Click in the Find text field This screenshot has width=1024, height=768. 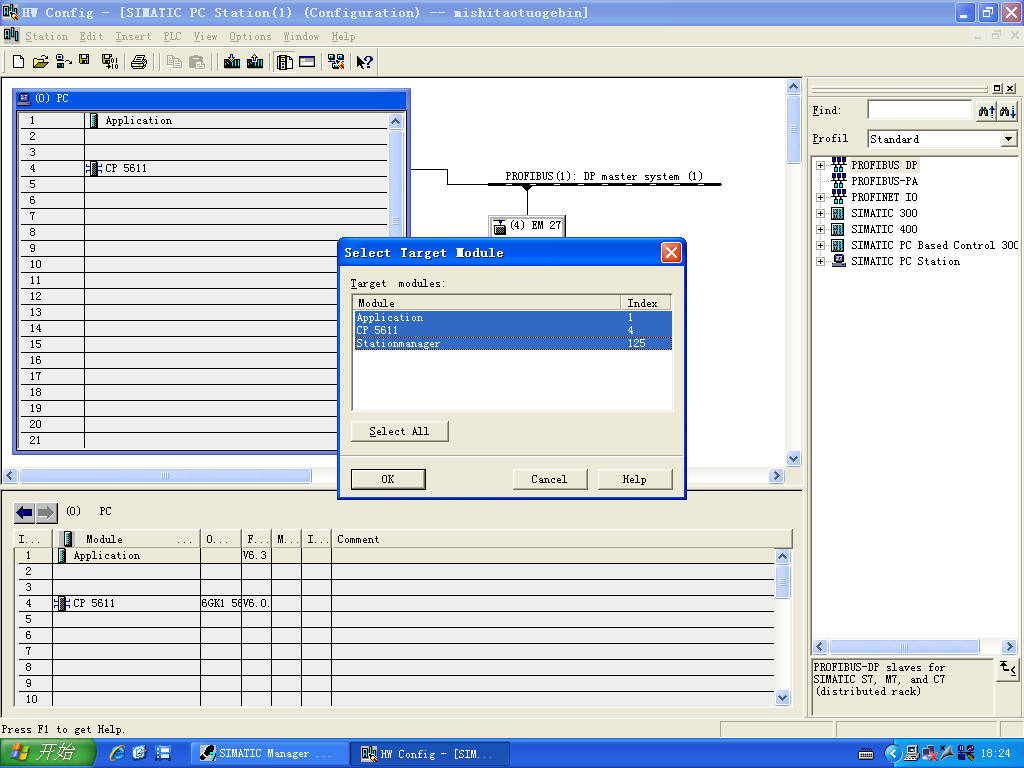pyautogui.click(x=919, y=110)
